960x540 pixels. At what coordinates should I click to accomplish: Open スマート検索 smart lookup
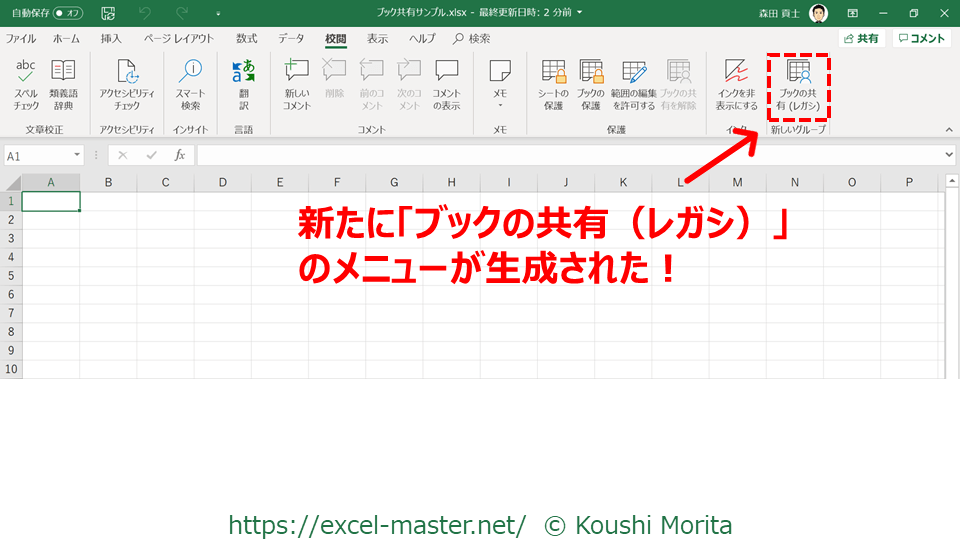point(190,84)
